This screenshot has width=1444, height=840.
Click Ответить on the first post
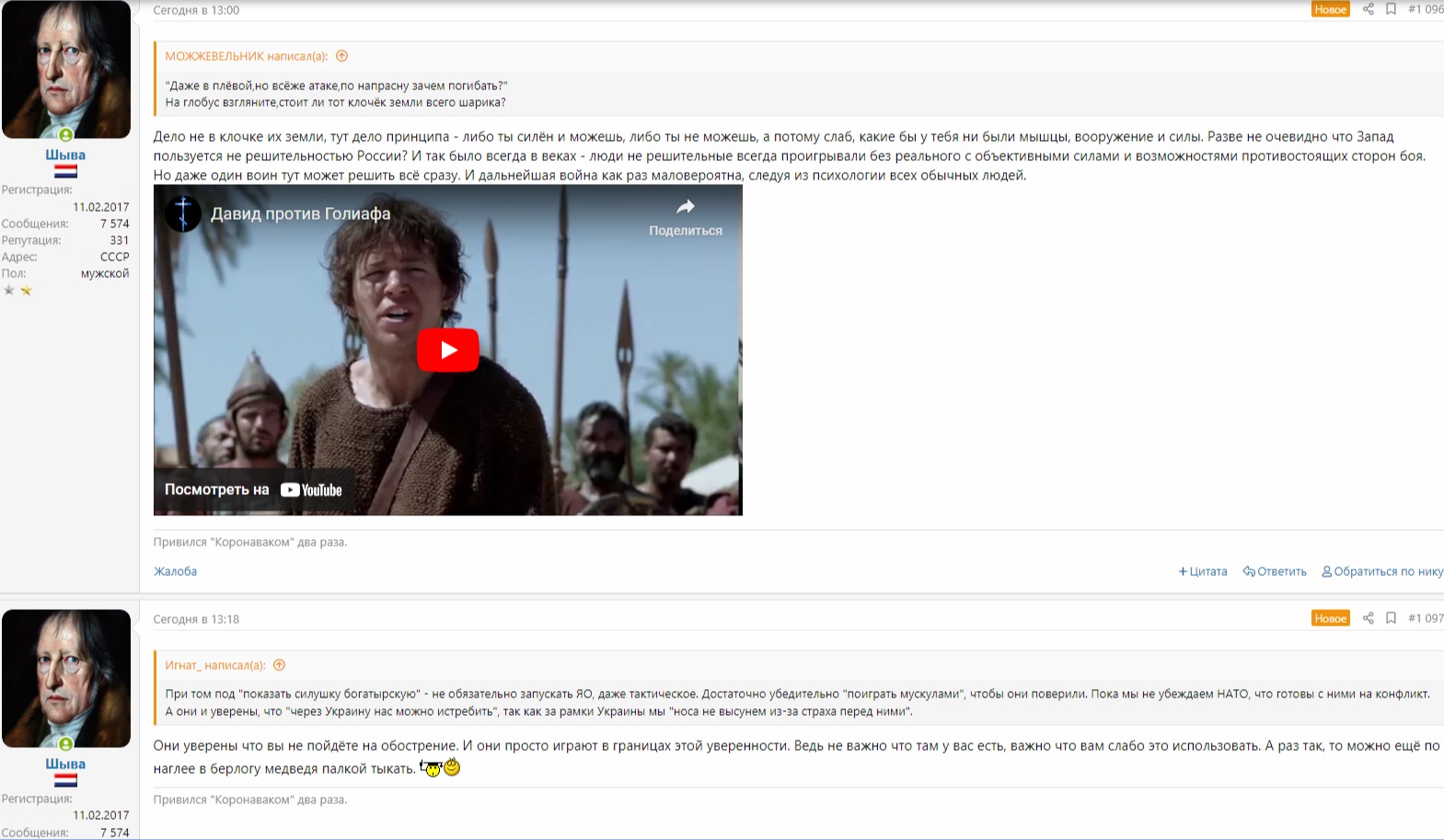pos(1275,571)
